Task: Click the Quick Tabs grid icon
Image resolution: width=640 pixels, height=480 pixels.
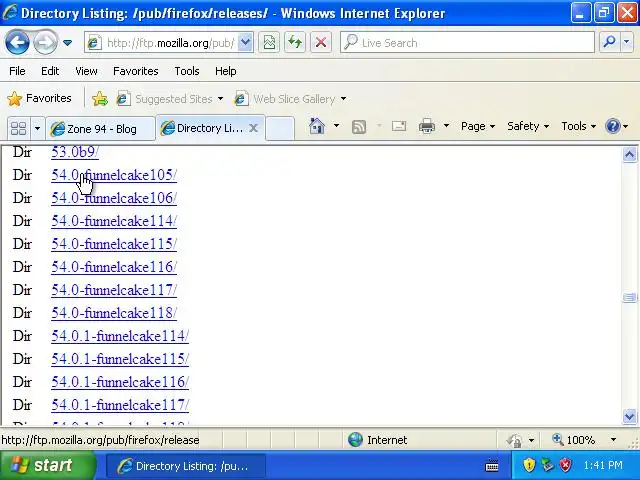Action: 18,129
